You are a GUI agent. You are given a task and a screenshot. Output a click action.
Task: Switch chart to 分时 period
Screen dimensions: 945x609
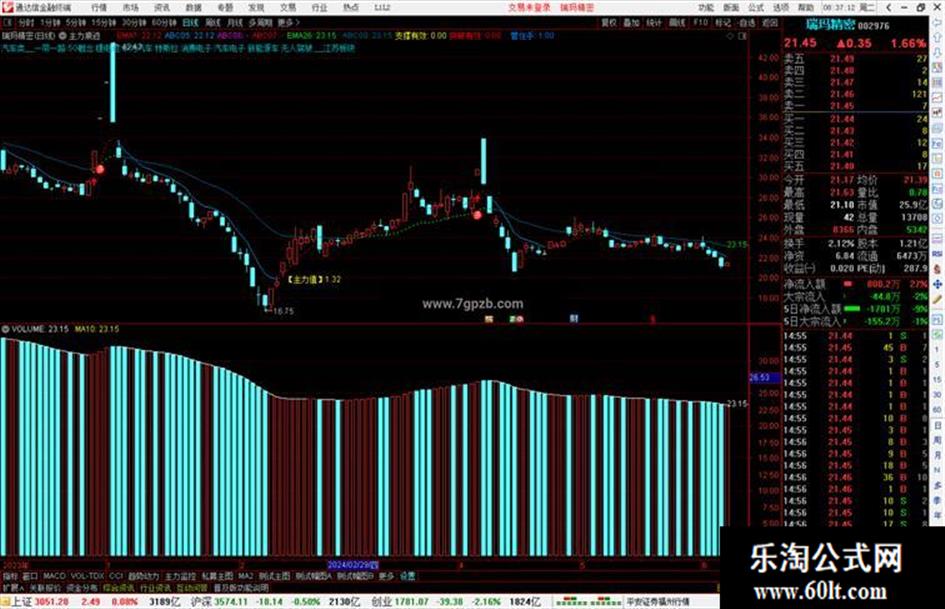pos(25,23)
